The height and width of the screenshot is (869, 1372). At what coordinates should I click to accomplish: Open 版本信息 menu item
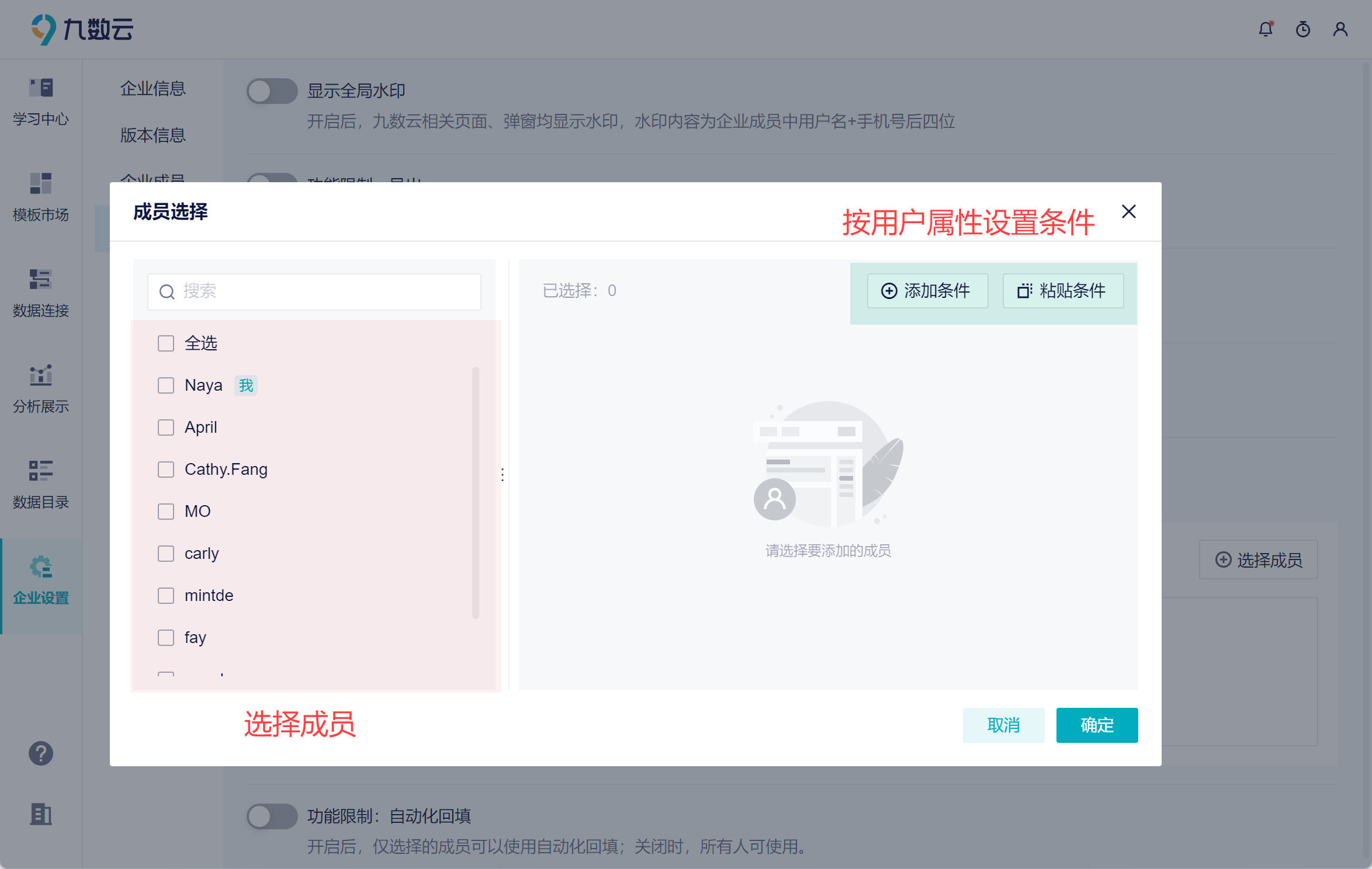coord(153,135)
